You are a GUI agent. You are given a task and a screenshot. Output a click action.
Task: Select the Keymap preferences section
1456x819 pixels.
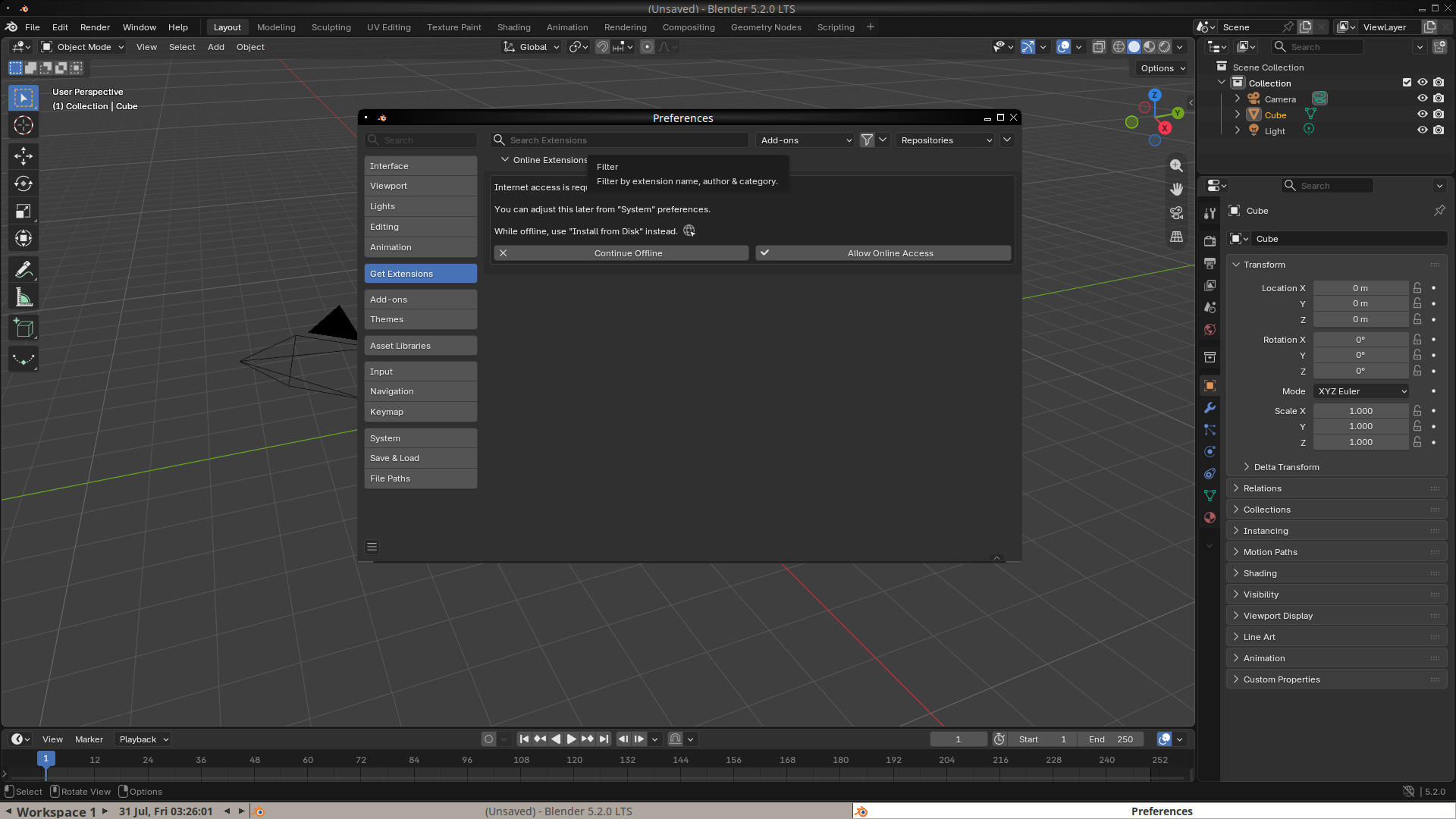click(x=421, y=412)
